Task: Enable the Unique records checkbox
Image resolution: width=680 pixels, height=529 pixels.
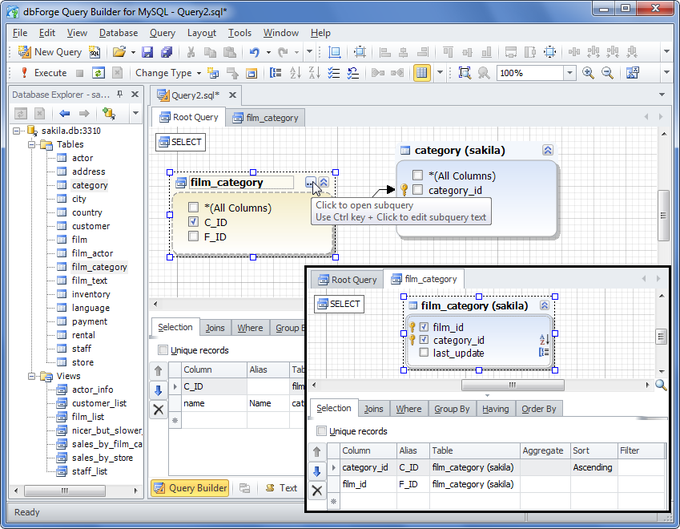Action: coord(163,351)
